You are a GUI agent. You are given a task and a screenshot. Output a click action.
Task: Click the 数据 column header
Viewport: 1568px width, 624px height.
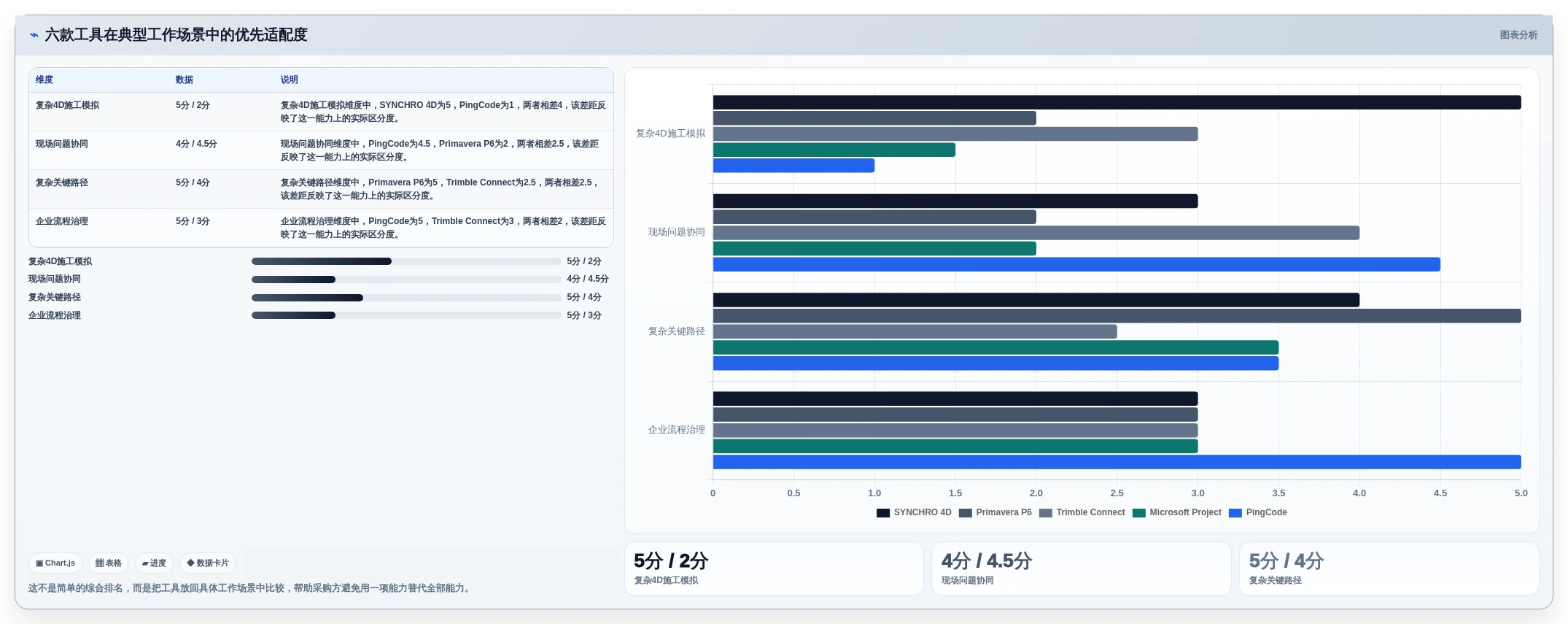click(x=185, y=80)
